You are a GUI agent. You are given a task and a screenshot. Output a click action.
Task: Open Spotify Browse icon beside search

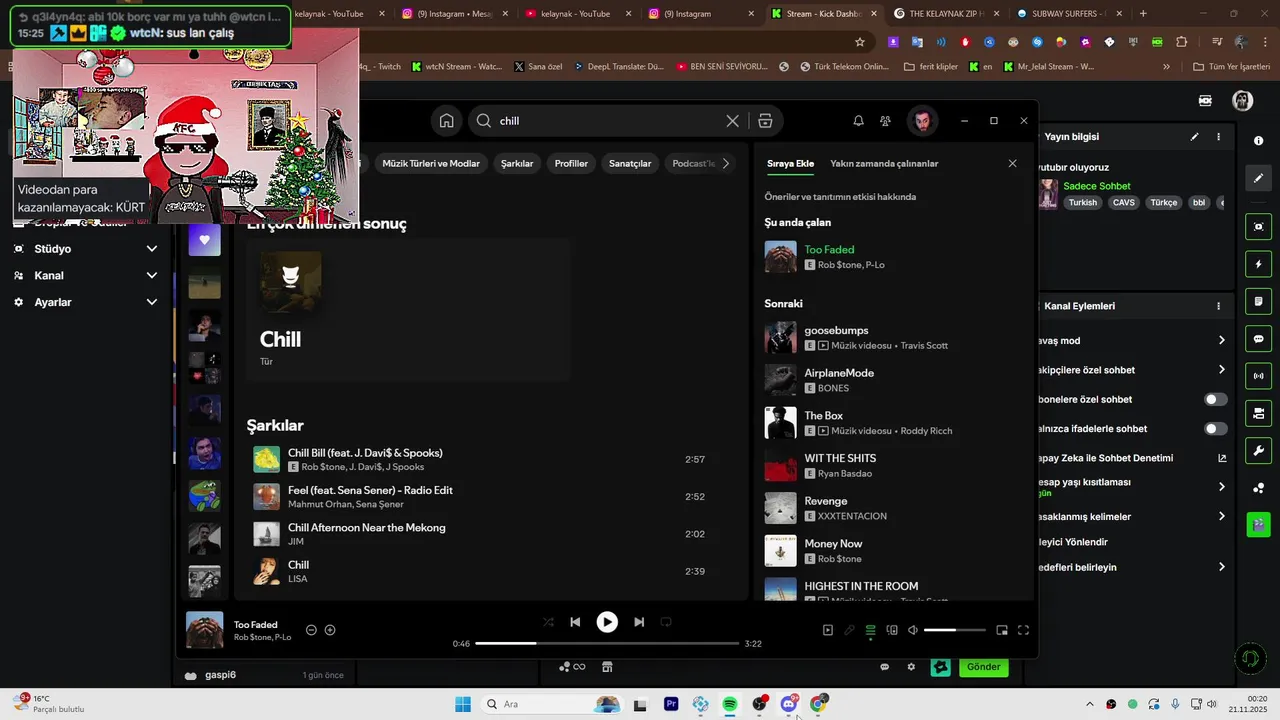tap(765, 121)
